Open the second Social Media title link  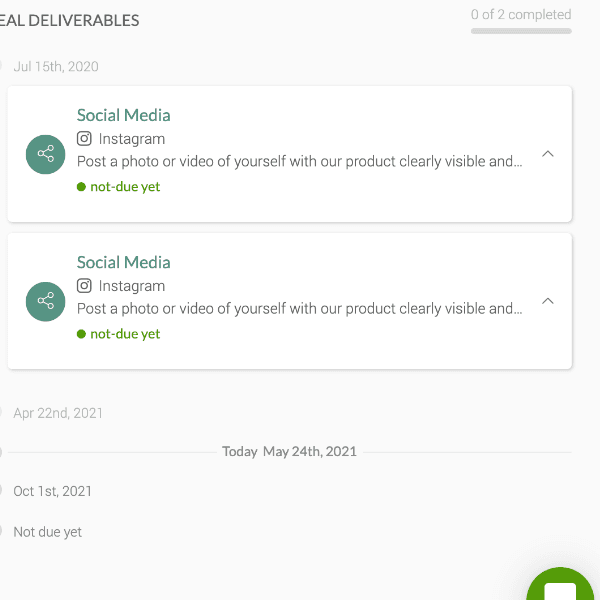point(124,262)
